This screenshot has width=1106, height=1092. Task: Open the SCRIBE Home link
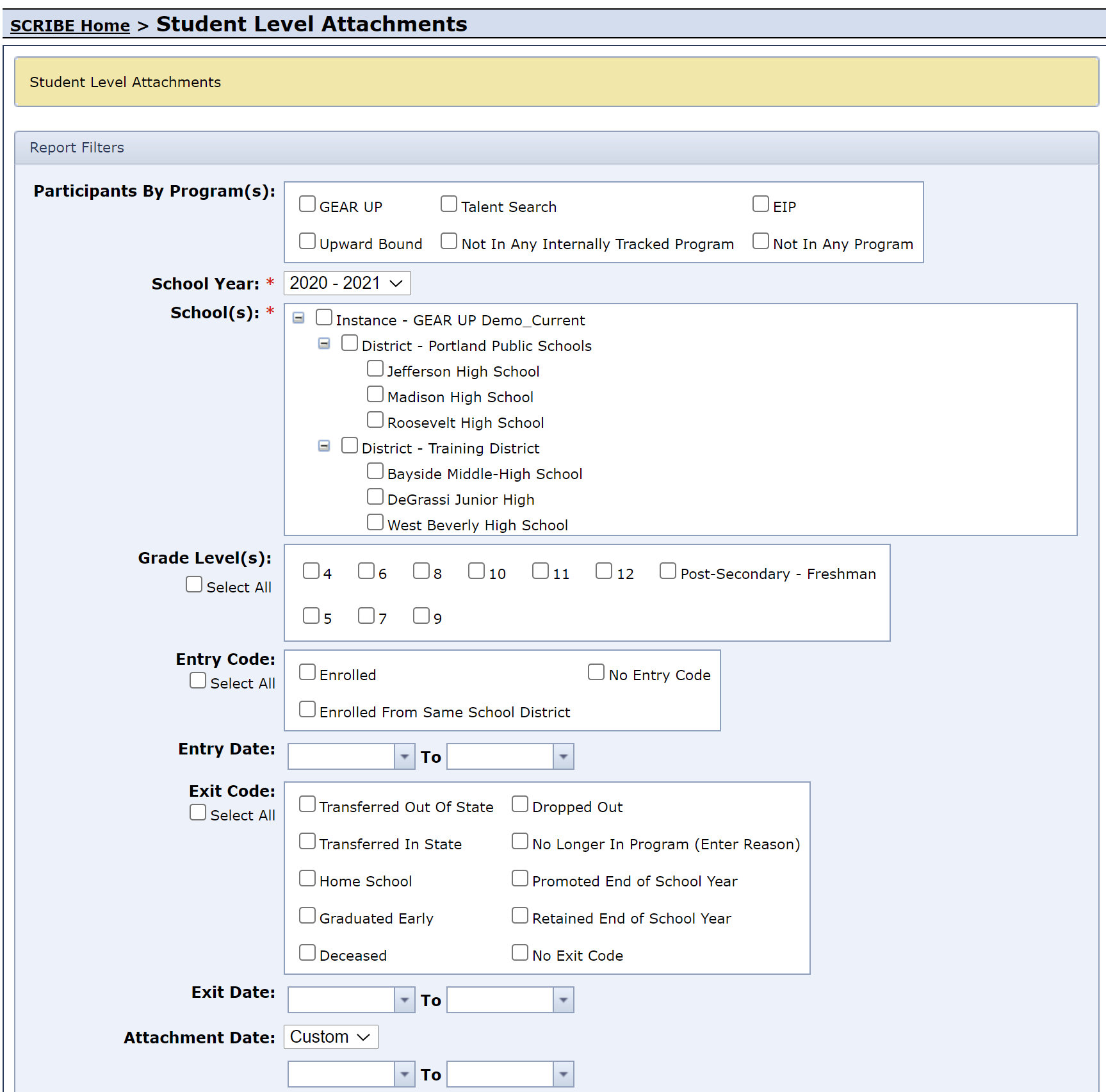pos(70,26)
